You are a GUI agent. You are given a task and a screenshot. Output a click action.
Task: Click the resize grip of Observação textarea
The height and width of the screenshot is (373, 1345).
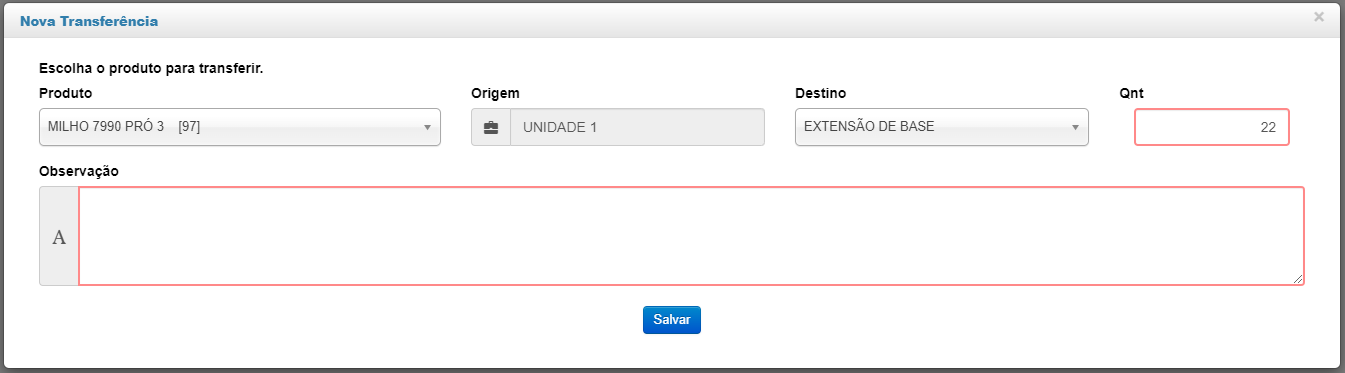[1298, 280]
